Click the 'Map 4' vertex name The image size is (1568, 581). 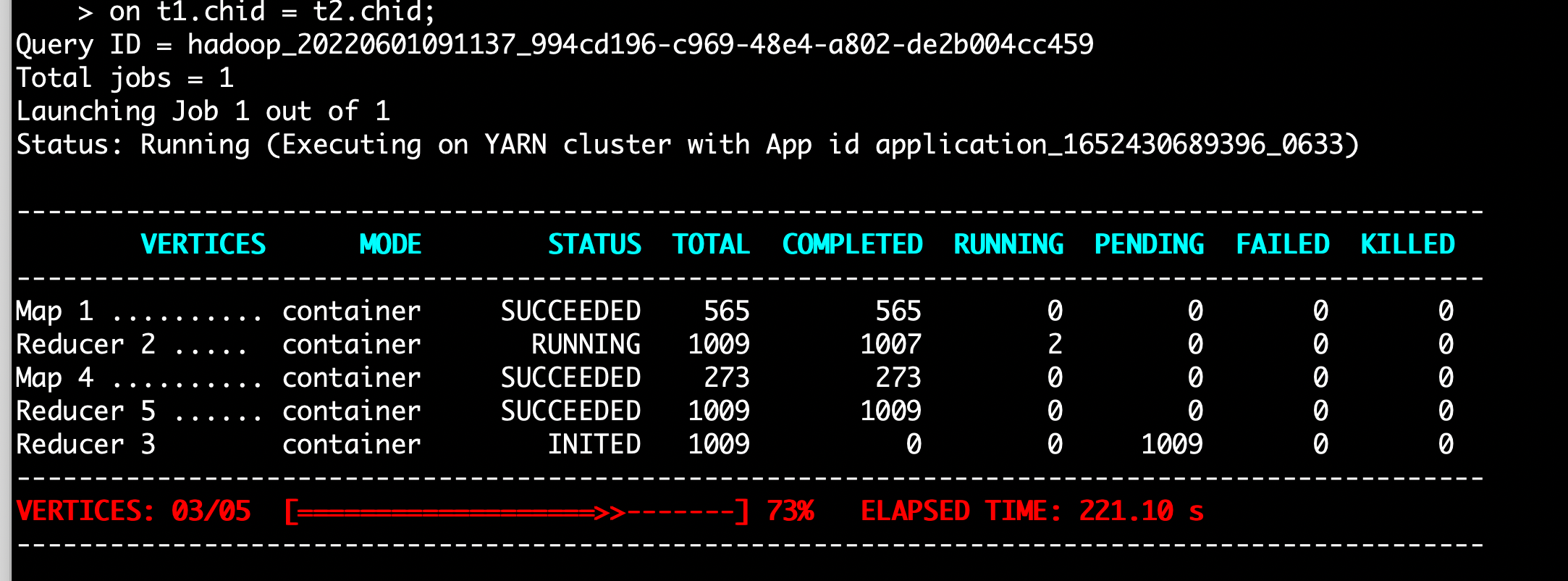(55, 377)
